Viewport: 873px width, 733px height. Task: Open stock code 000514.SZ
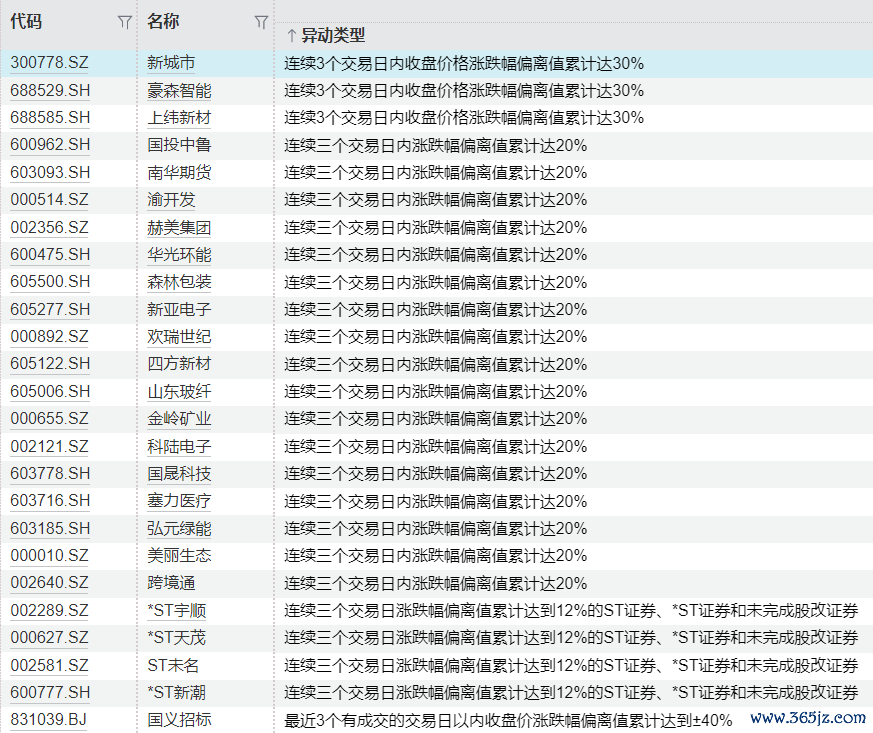[50, 199]
